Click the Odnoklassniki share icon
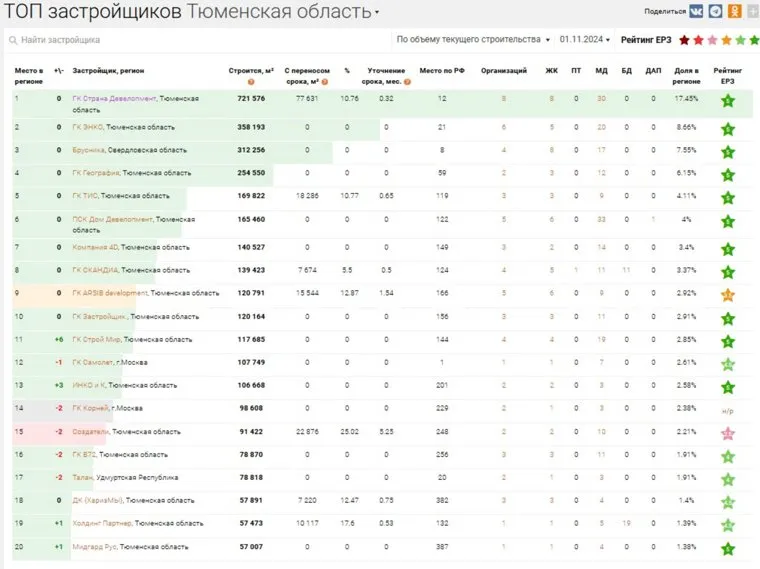Viewport: 760px width, 569px height. [734, 11]
